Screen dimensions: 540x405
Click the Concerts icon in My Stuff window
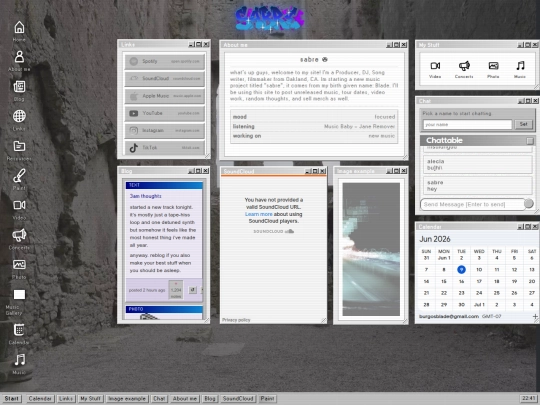pyautogui.click(x=464, y=66)
